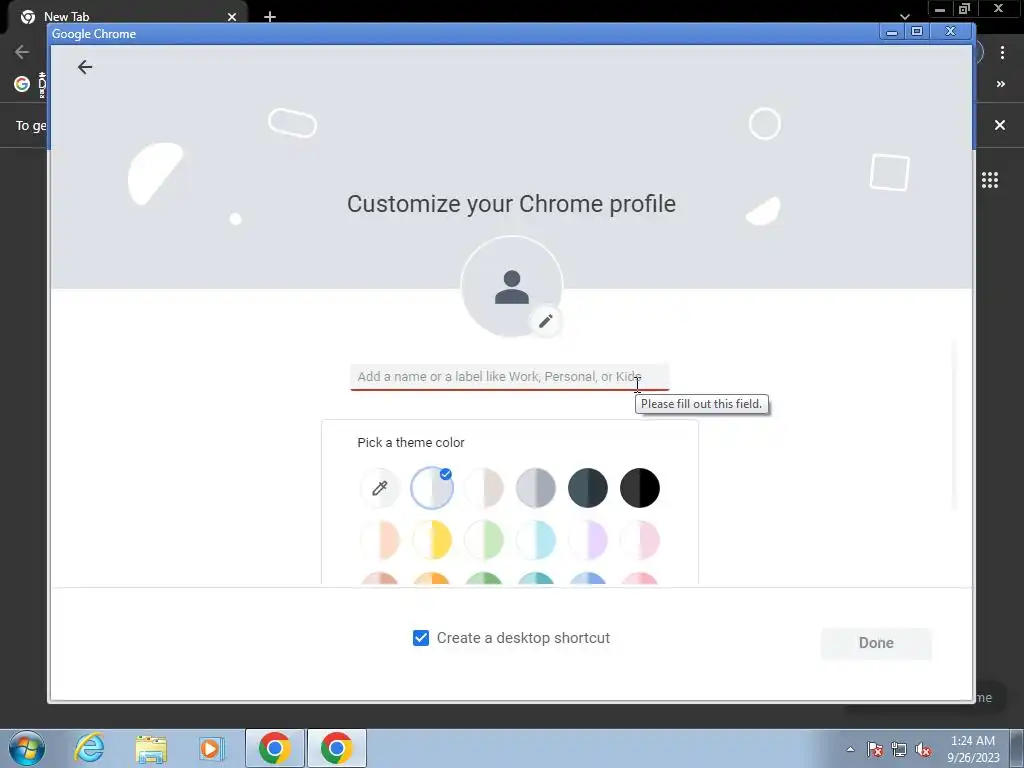This screenshot has width=1024, height=768.
Task: Open Google apps grid in background tab
Action: coord(990,180)
